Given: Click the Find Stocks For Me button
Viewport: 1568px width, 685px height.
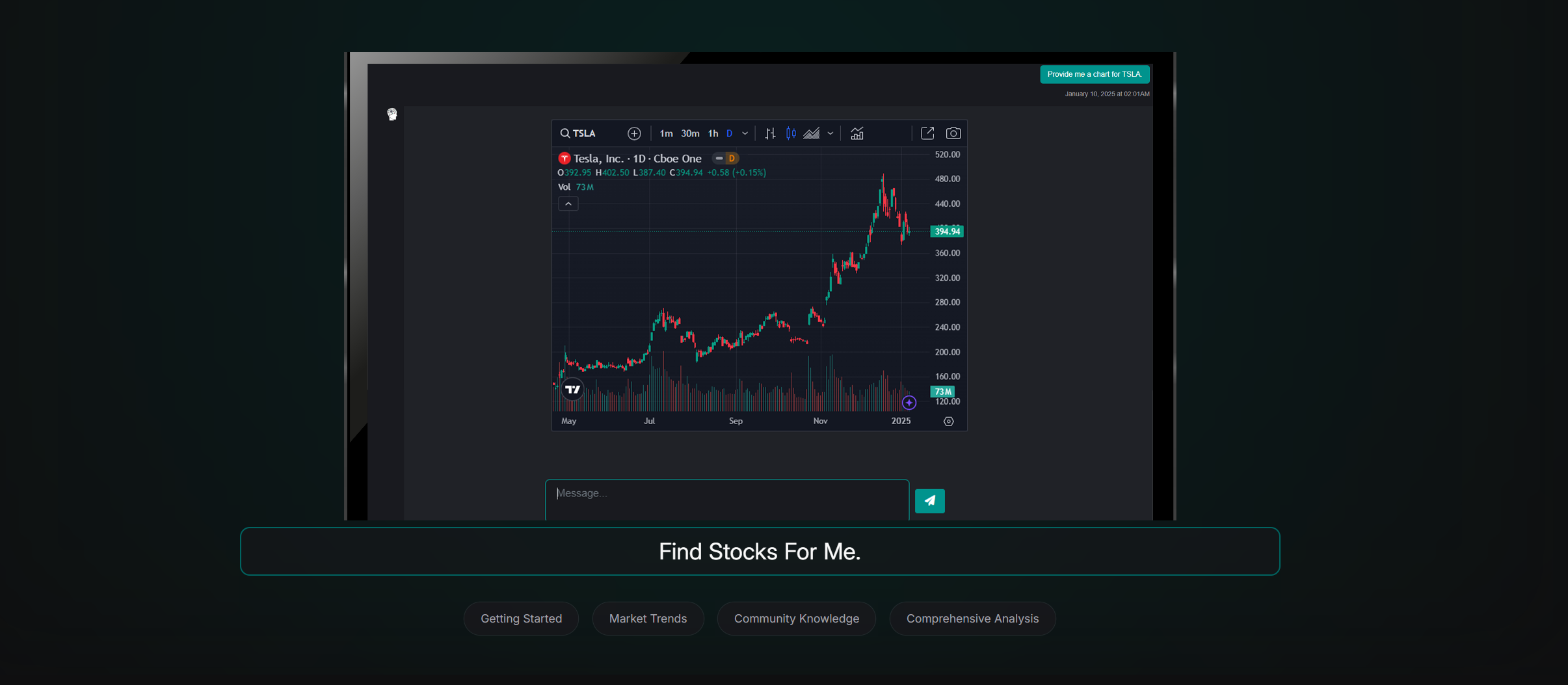Looking at the screenshot, I should [x=760, y=551].
